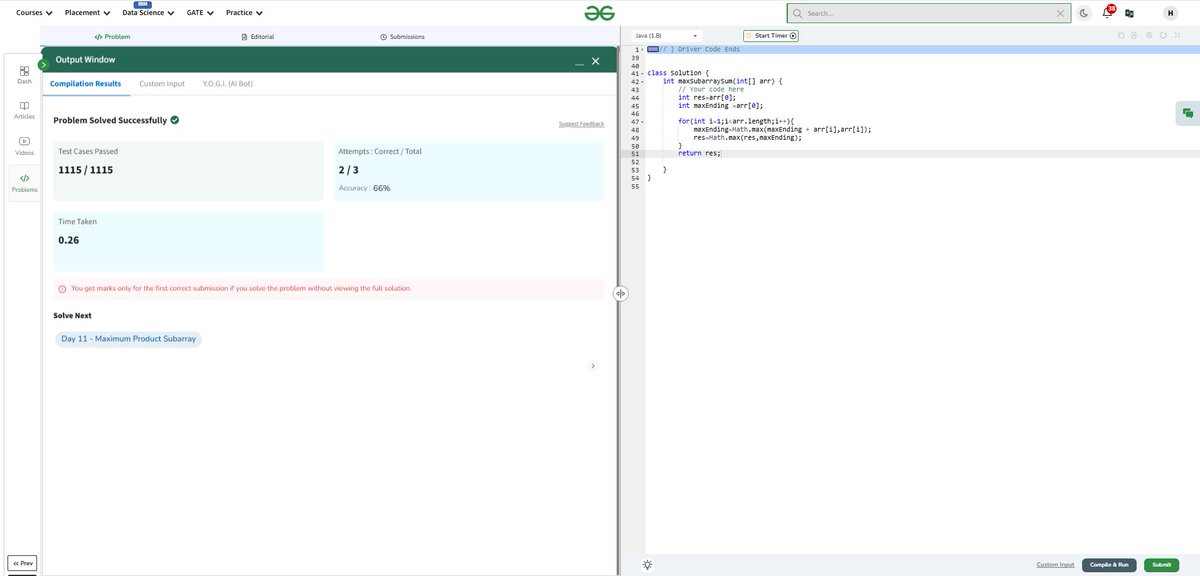The height and width of the screenshot is (576, 1200).
Task: Open the language translate icon
Action: (1130, 13)
